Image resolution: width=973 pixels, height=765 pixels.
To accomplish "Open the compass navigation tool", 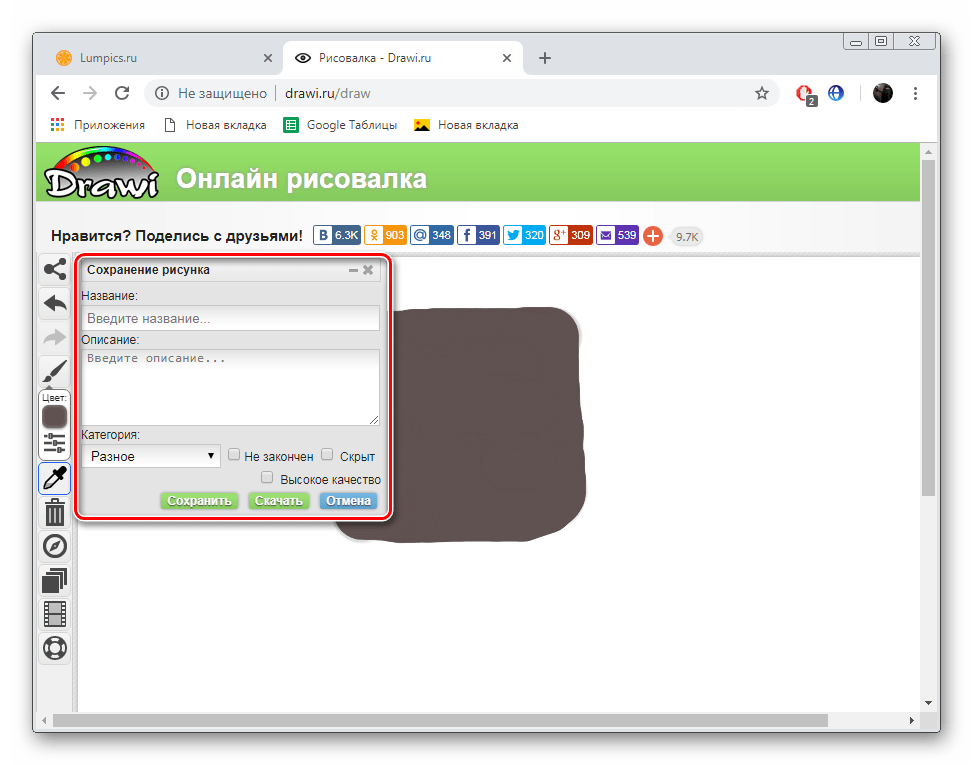I will pos(55,546).
